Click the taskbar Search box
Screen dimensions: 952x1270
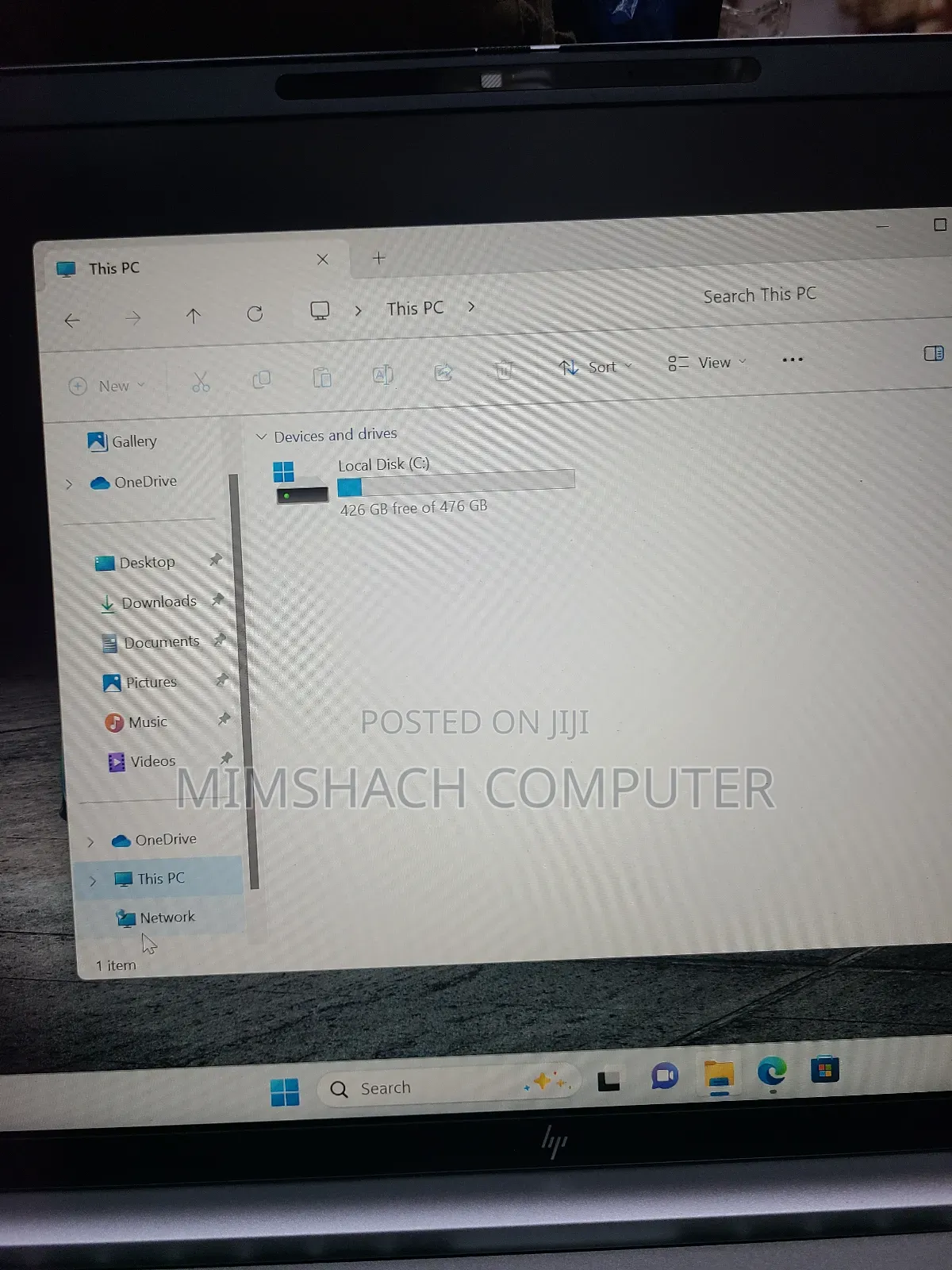tap(448, 1085)
